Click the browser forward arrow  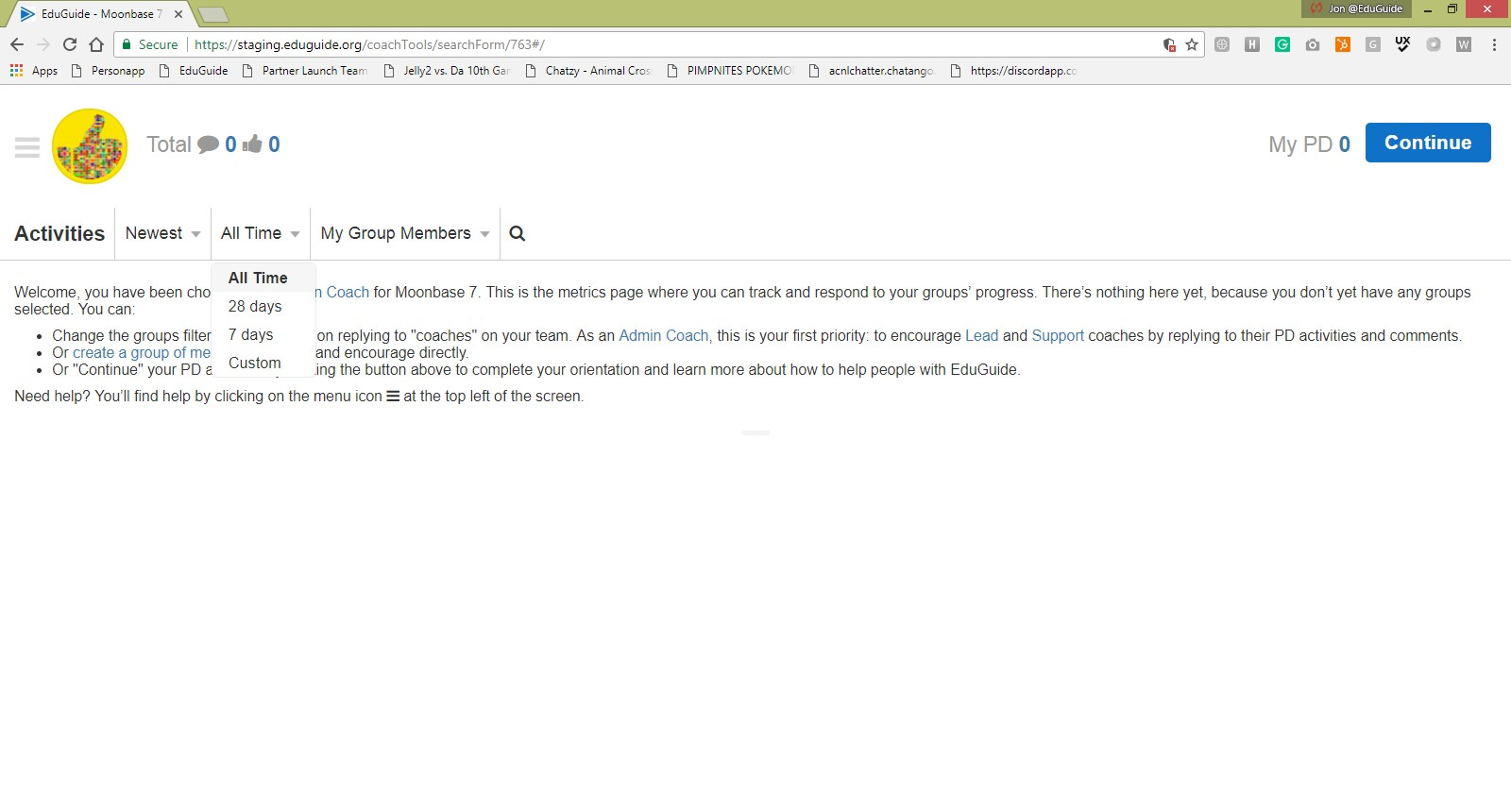43,44
